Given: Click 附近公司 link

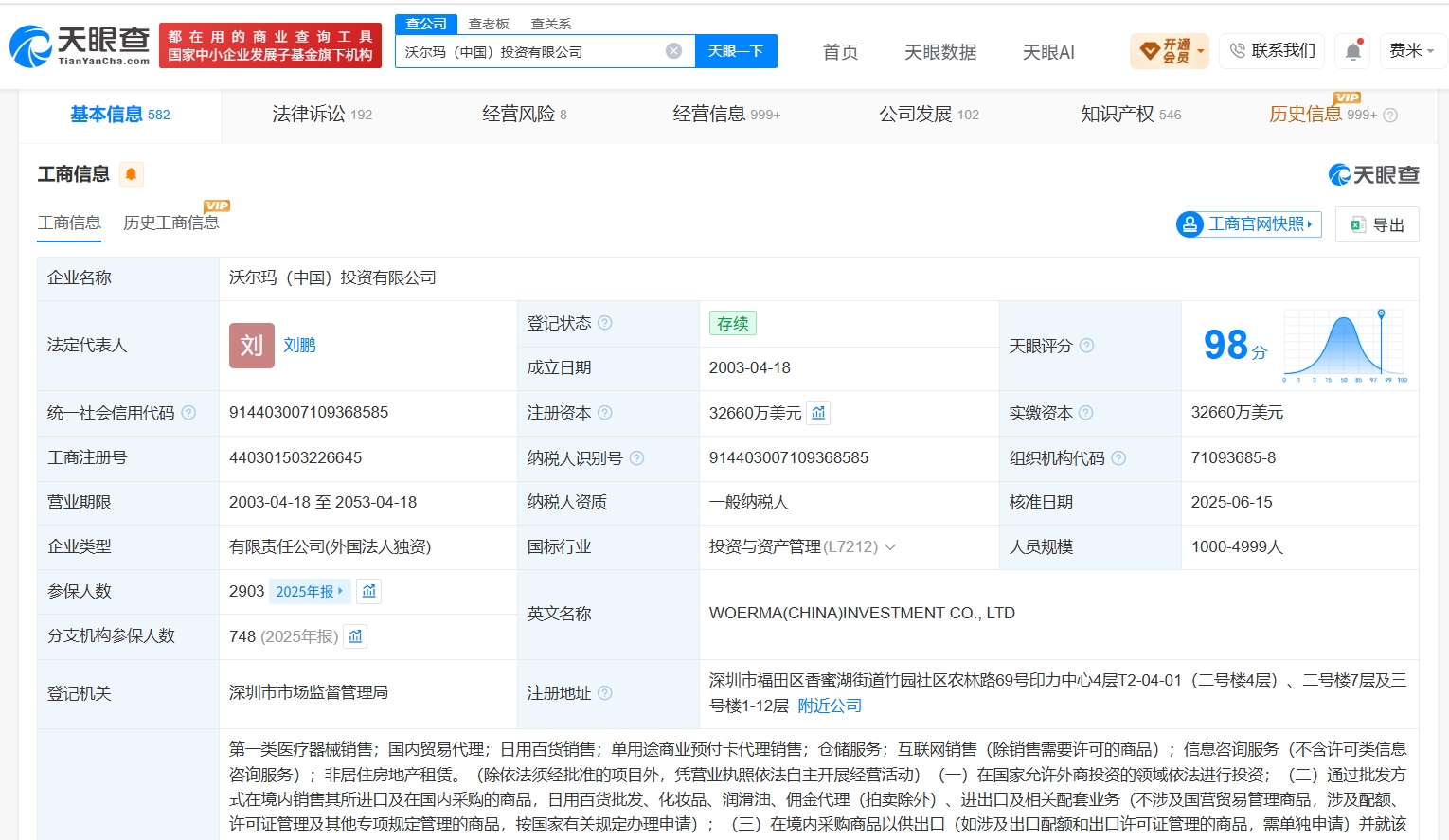Looking at the screenshot, I should click(830, 706).
